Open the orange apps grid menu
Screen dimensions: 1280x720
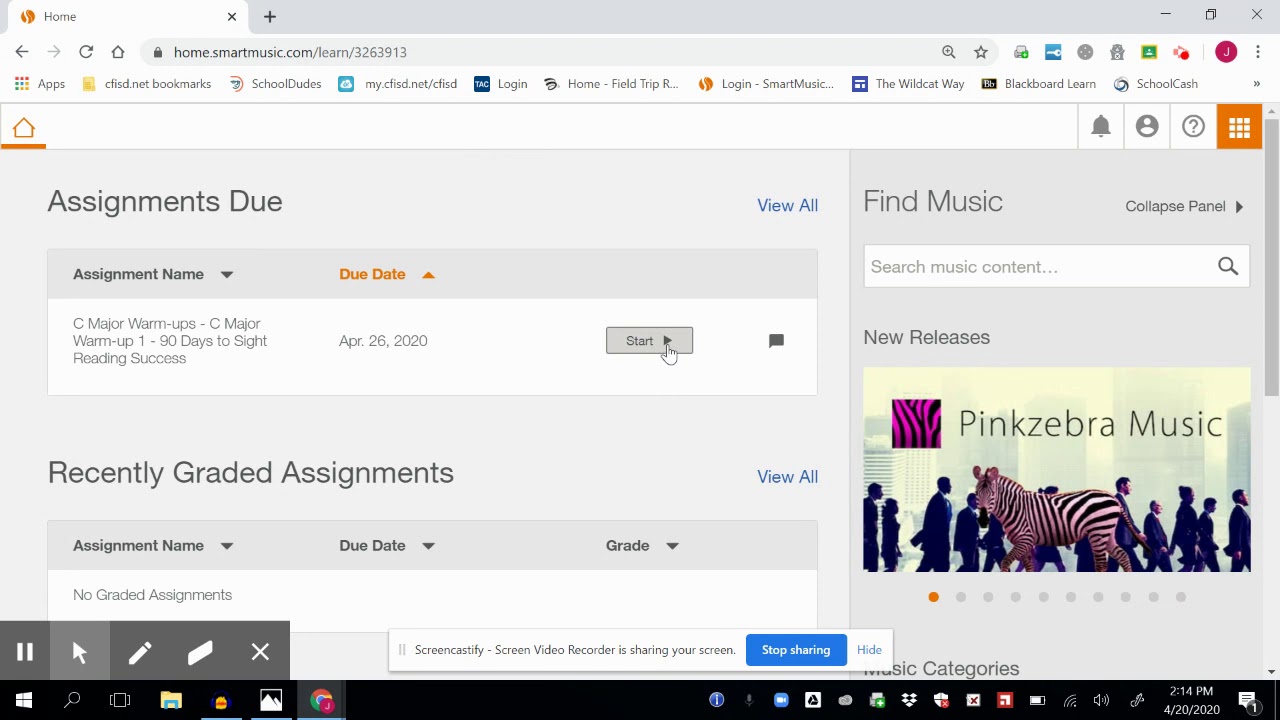(1239, 127)
